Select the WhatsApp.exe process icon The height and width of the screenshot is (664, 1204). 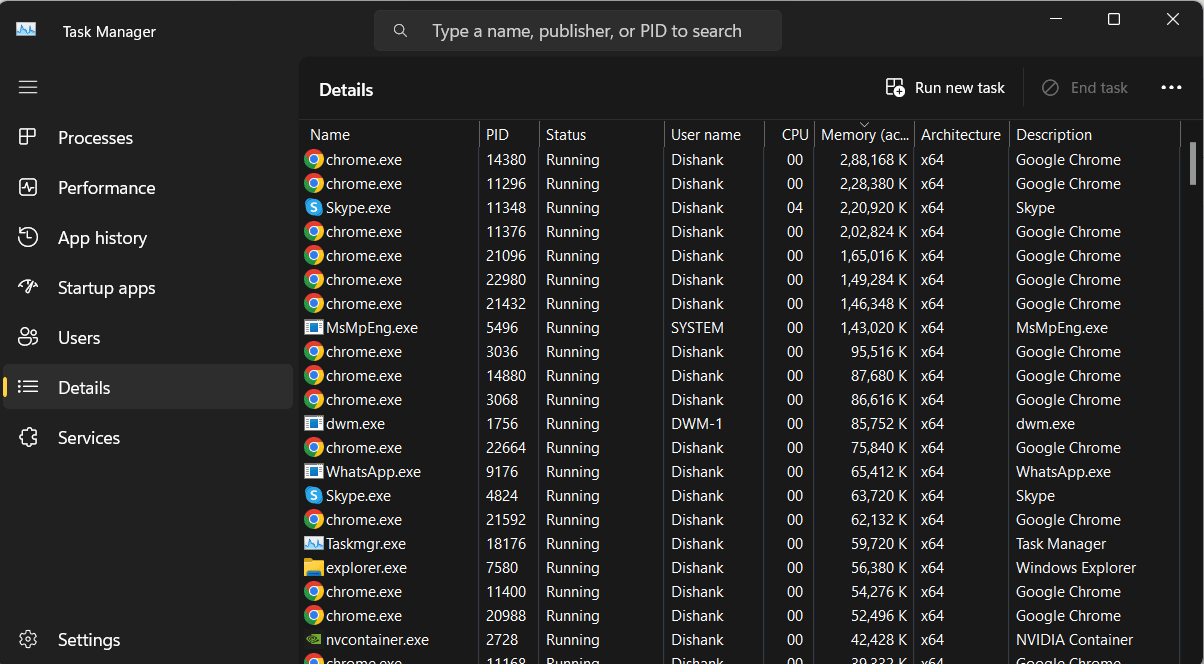[x=314, y=472]
